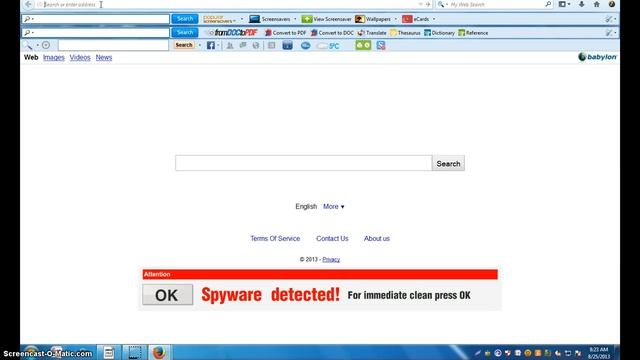
Task: Click the fromDOCtoPDF logo
Action: pyautogui.click(x=233, y=33)
